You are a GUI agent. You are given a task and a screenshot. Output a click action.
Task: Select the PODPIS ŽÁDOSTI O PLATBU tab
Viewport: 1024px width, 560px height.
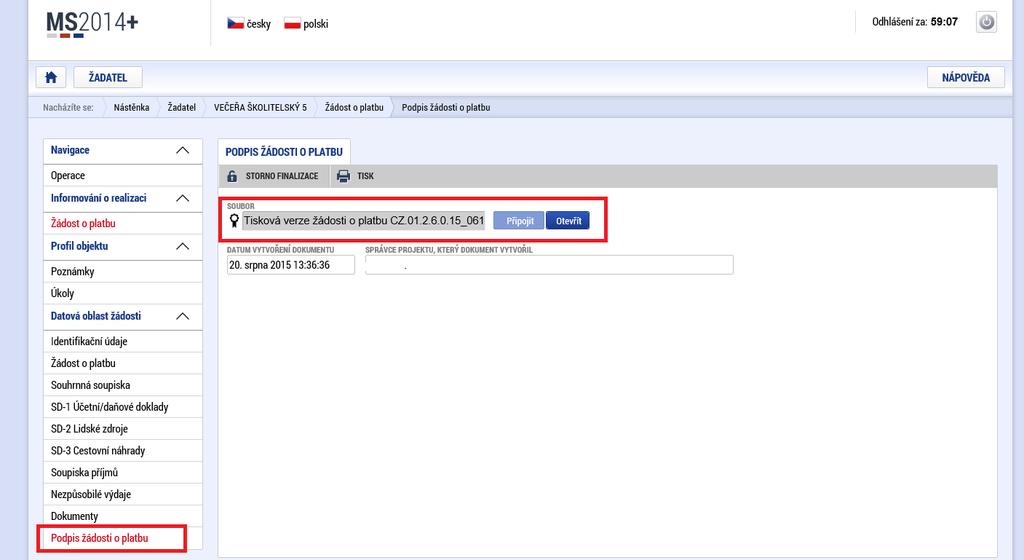point(284,151)
